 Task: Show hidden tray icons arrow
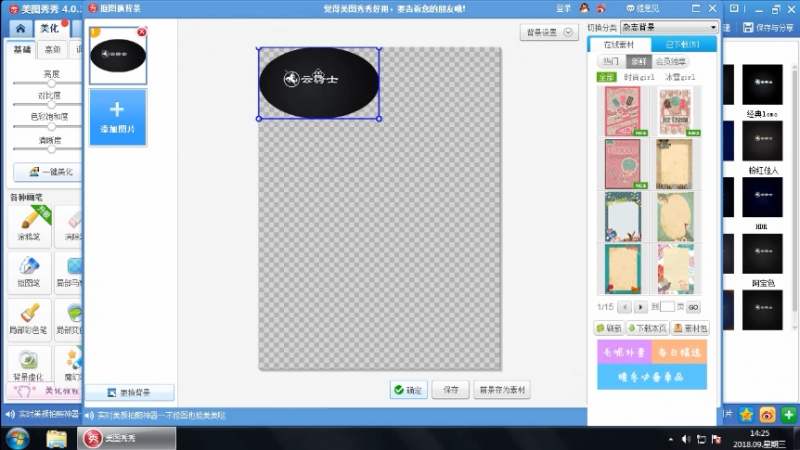(670, 439)
